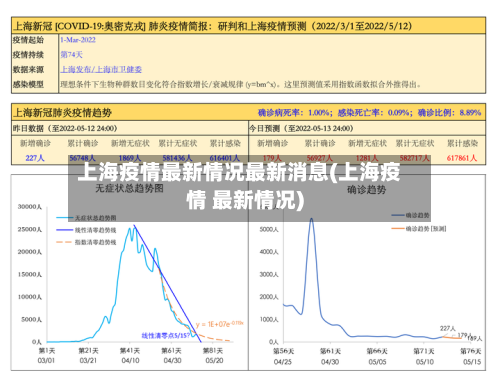Click 新增无症状 column header under 昨日数据
Viewport: 500px width, 377px height.
coord(130,143)
